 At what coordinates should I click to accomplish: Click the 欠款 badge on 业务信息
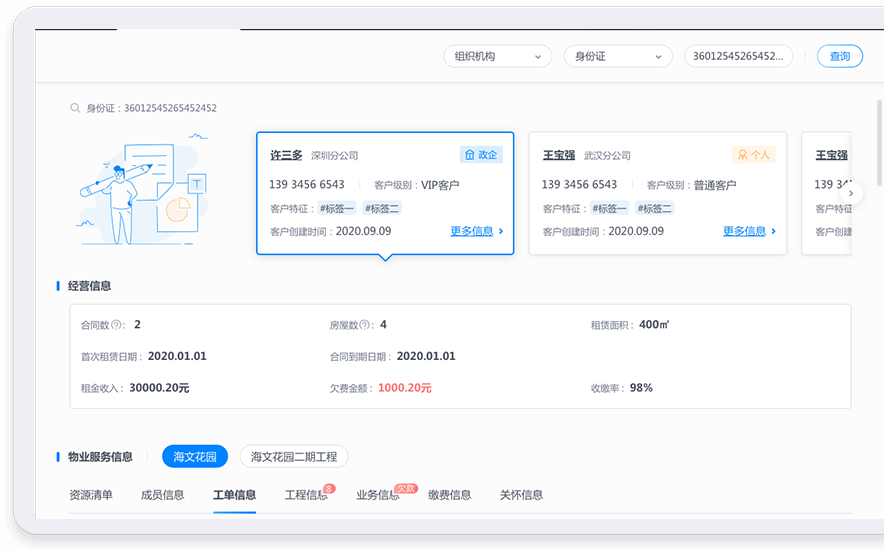point(405,489)
